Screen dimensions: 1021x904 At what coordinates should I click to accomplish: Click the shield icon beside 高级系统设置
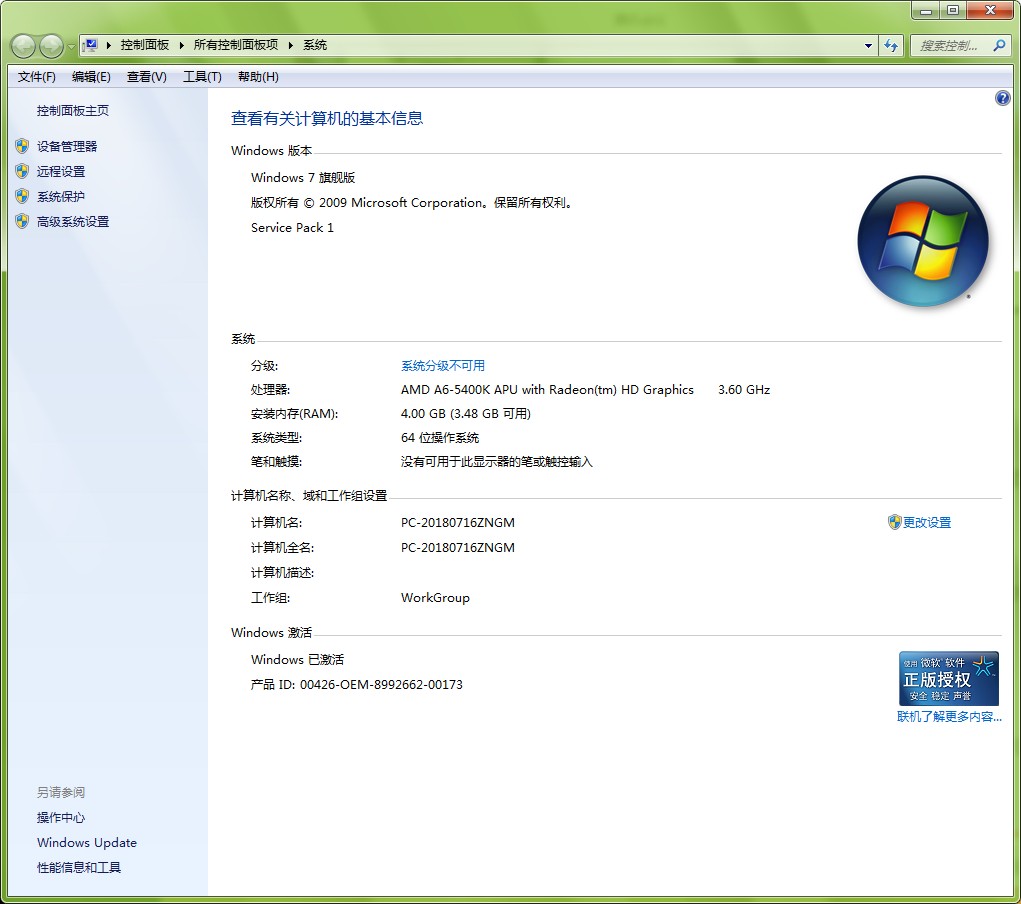pyautogui.click(x=22, y=221)
